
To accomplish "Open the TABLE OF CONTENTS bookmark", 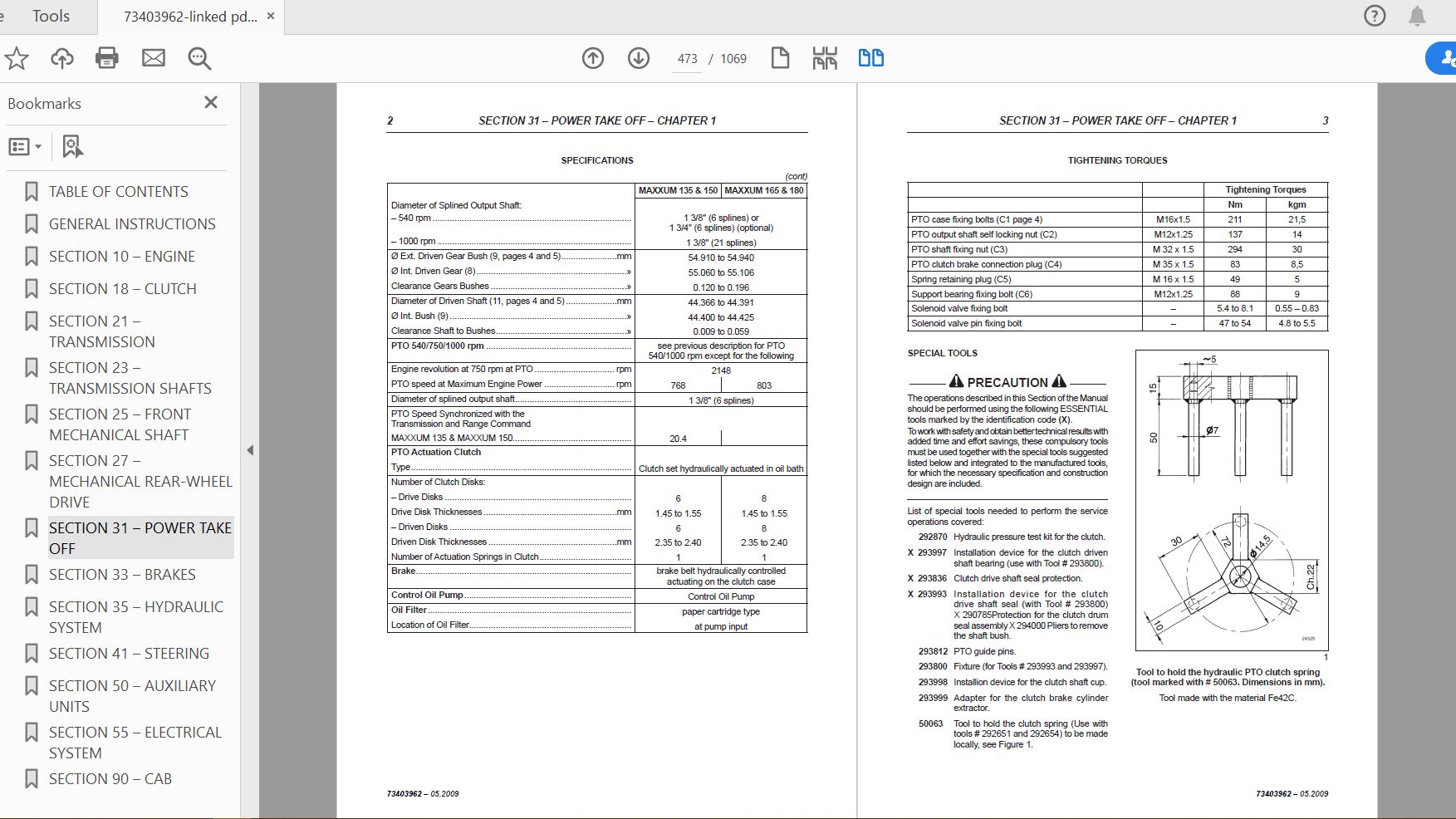I will click(x=119, y=192).
